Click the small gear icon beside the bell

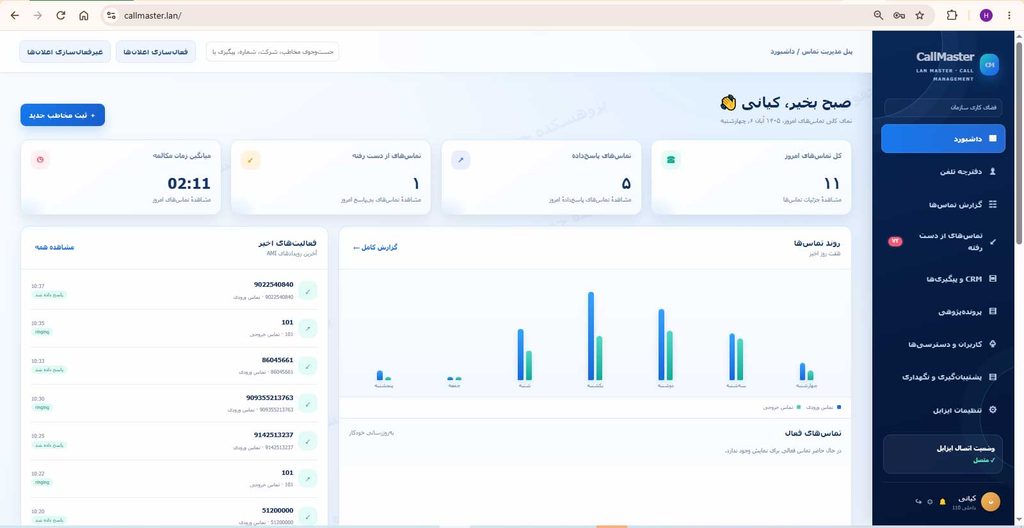930,501
